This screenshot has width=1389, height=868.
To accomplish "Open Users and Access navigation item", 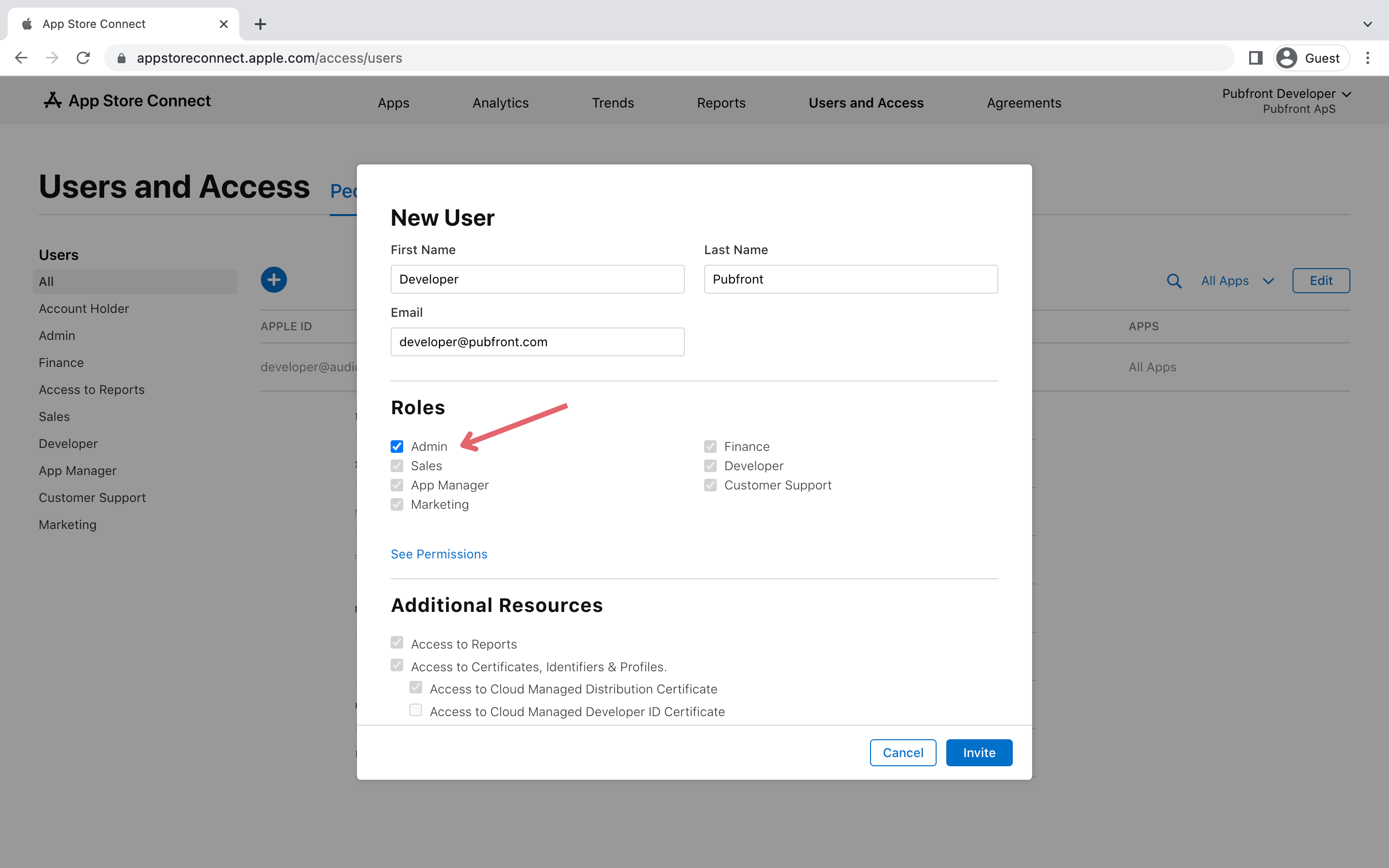I will pyautogui.click(x=866, y=103).
